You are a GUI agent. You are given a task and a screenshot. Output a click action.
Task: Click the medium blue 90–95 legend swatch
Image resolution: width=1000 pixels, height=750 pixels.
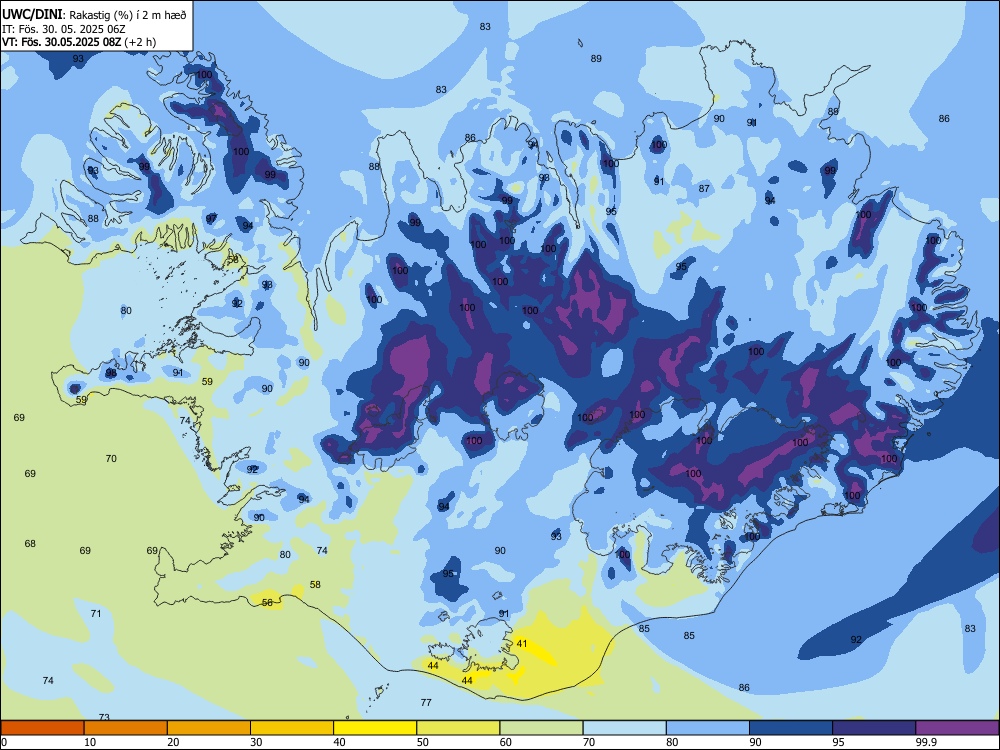click(x=791, y=728)
